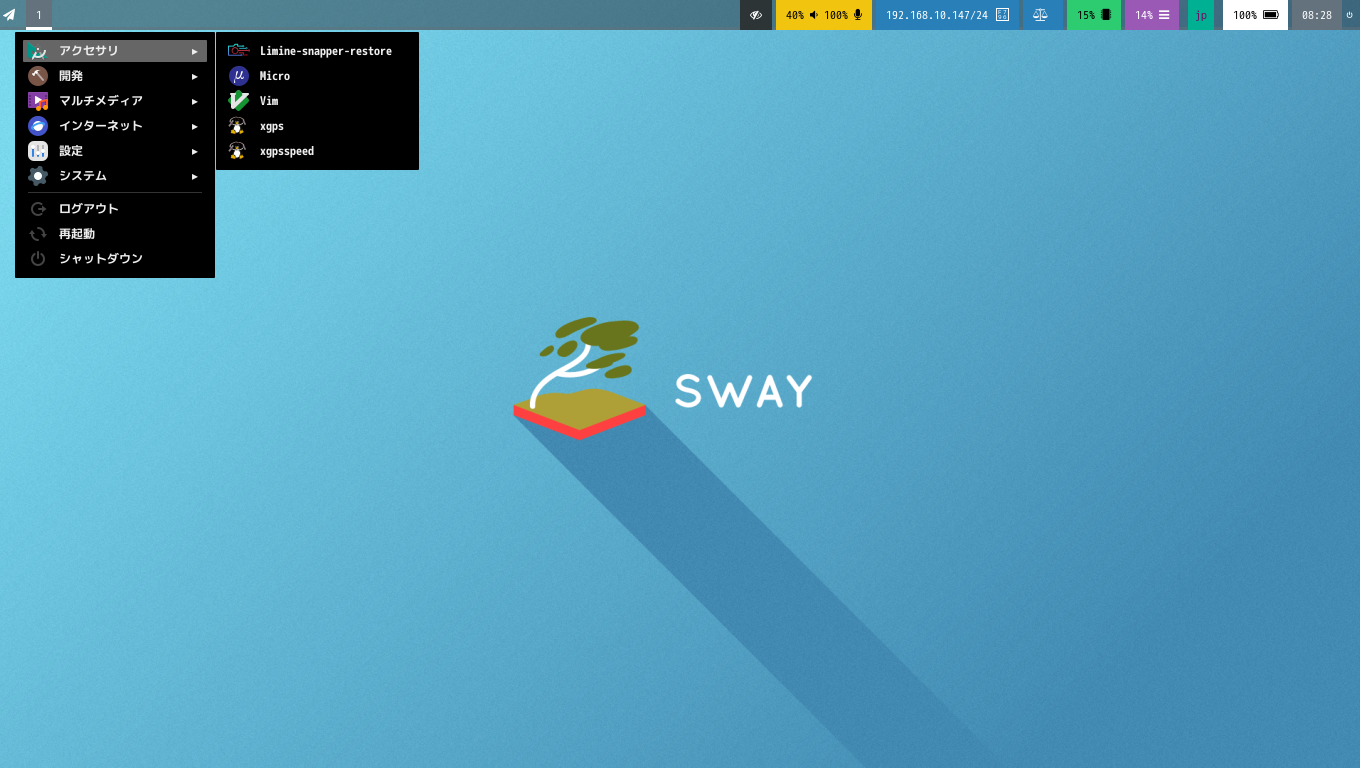Click the paper plane launcher icon
The image size is (1360, 768).
coord(10,15)
